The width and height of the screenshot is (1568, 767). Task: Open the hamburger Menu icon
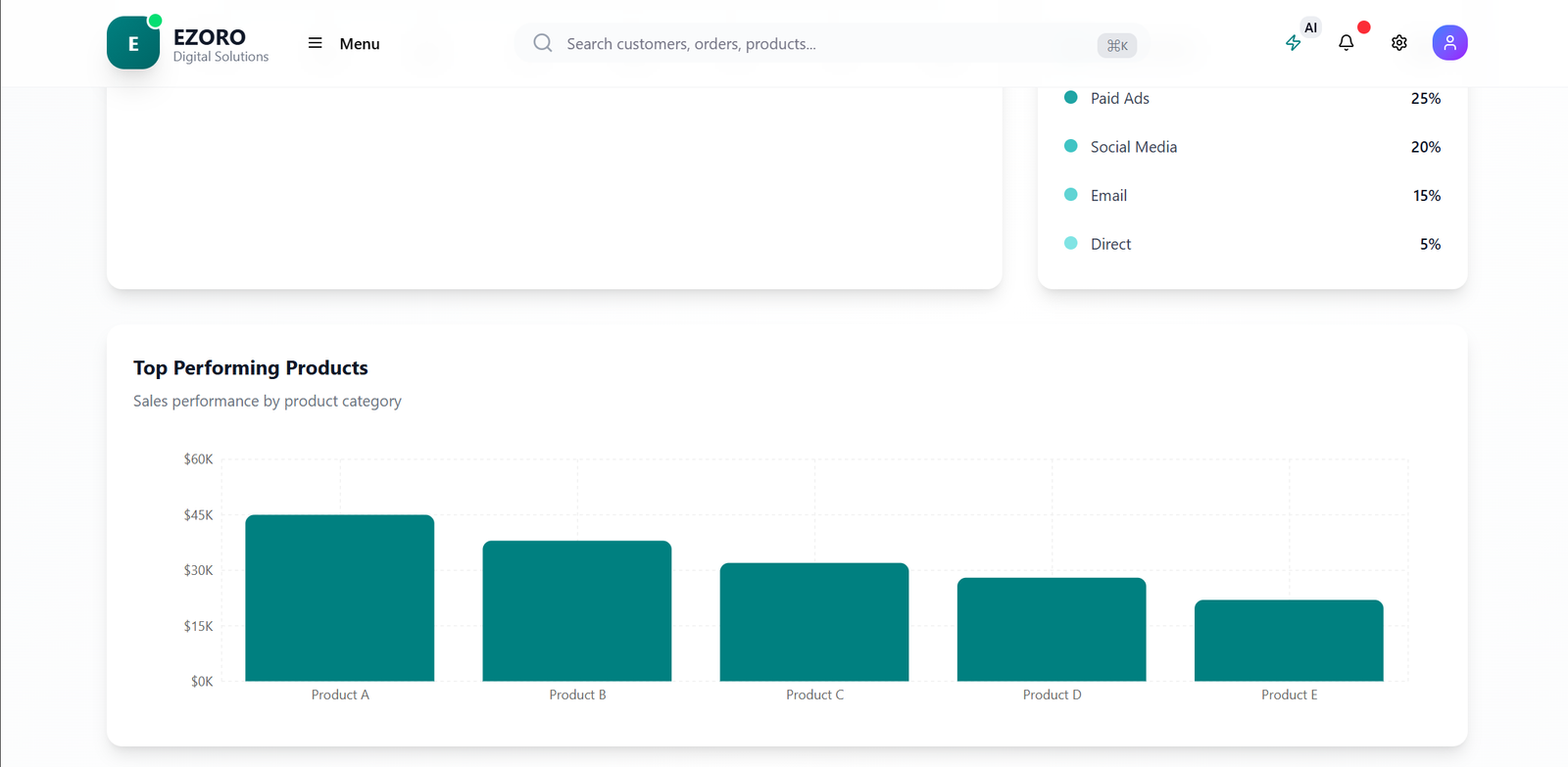click(x=315, y=43)
